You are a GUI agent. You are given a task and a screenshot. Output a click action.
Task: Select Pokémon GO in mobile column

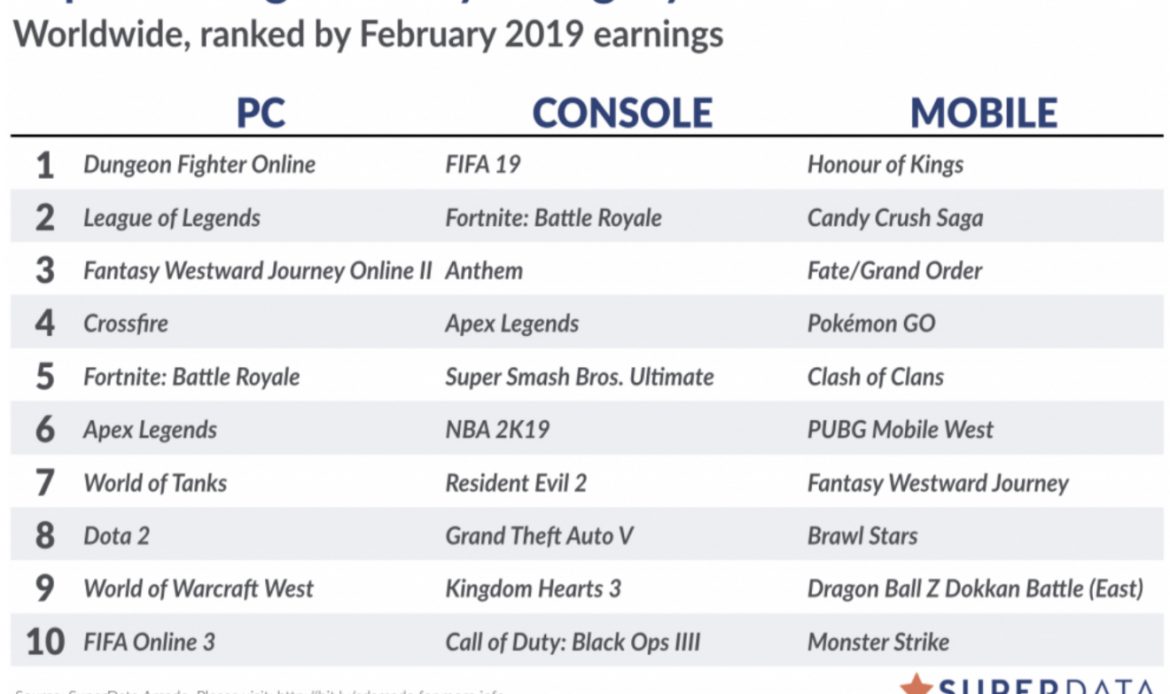click(x=872, y=324)
